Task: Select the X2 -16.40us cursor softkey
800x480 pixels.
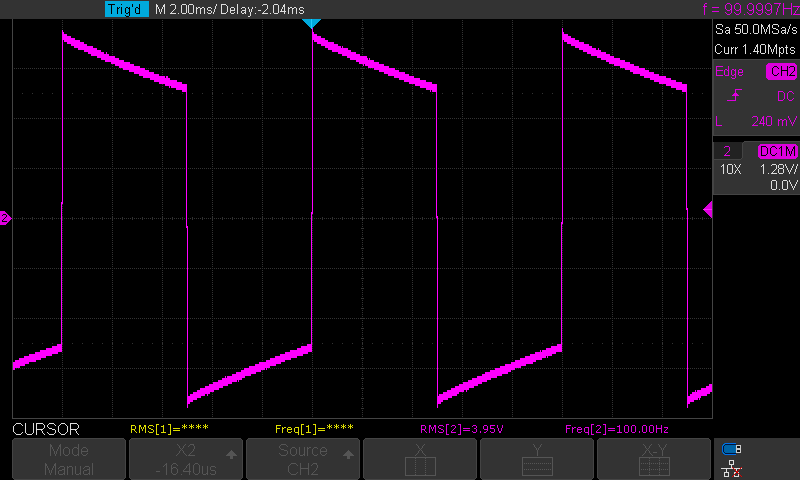Action: pos(186,459)
